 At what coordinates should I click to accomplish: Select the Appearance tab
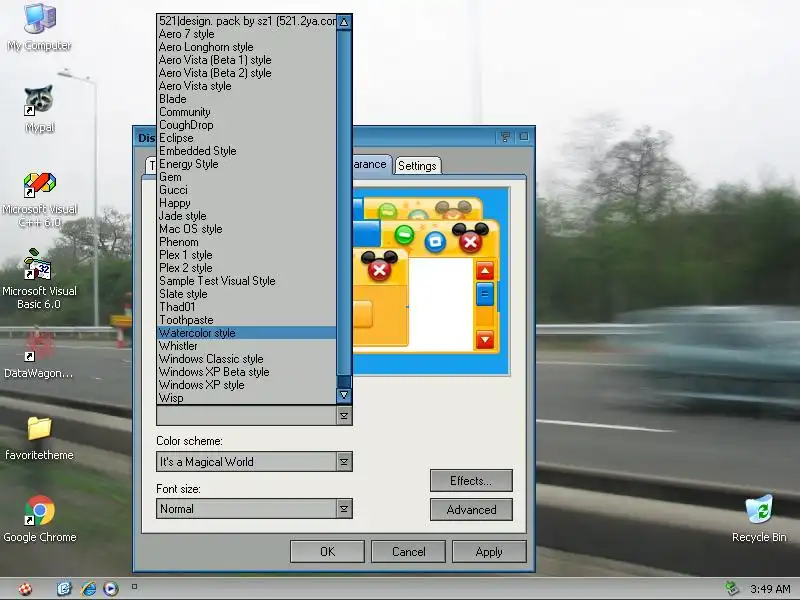371,164
